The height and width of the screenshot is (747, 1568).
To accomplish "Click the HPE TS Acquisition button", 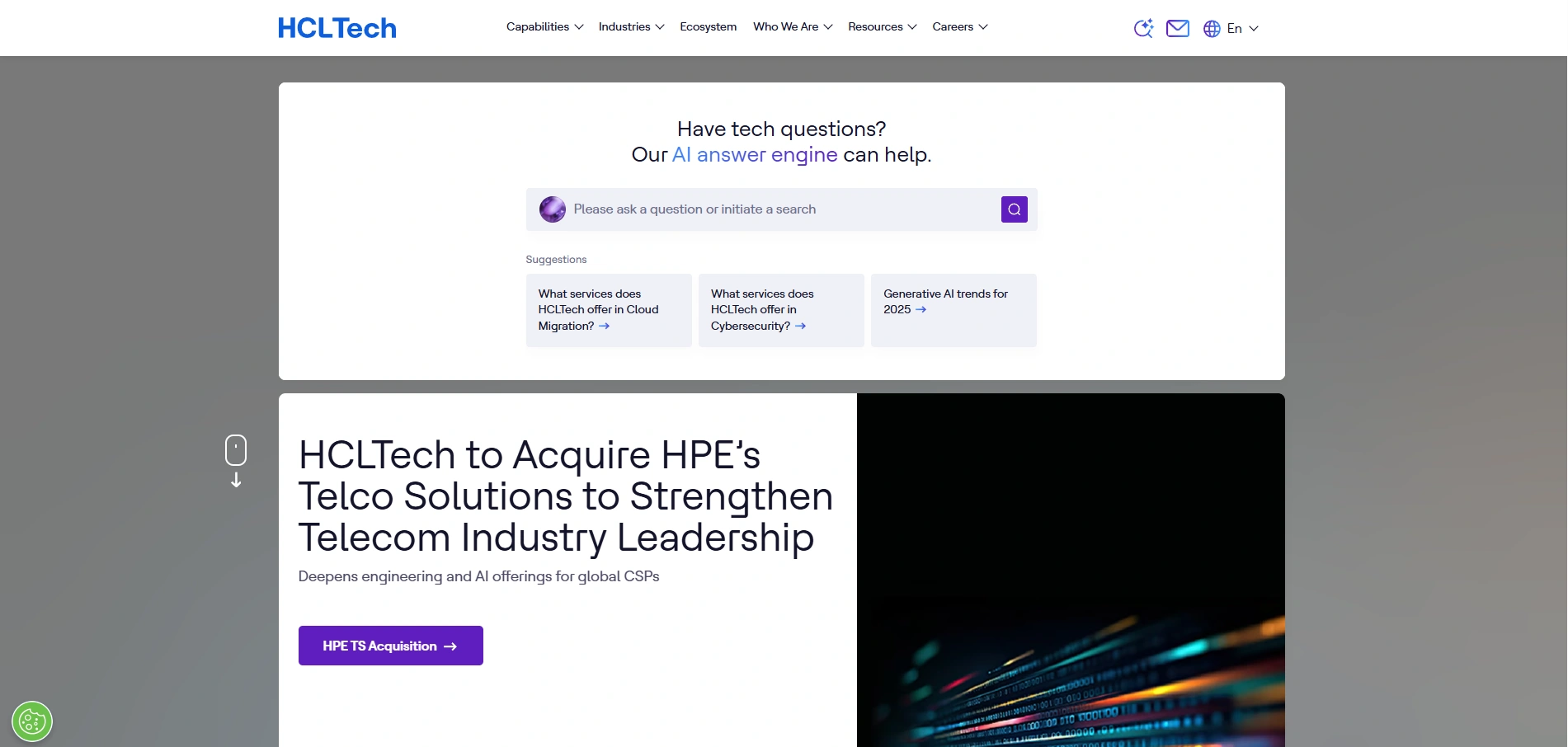I will 391,646.
